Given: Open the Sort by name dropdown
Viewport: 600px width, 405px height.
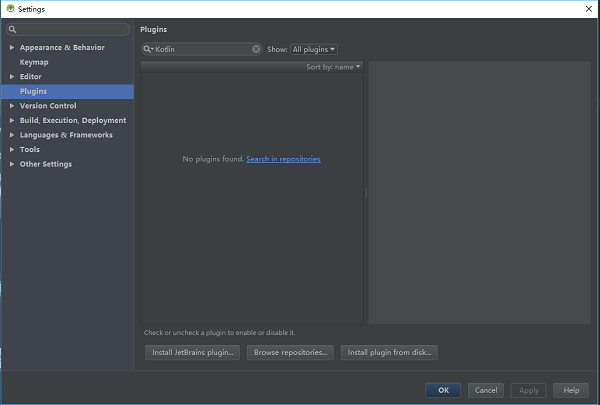Looking at the screenshot, I should point(334,67).
